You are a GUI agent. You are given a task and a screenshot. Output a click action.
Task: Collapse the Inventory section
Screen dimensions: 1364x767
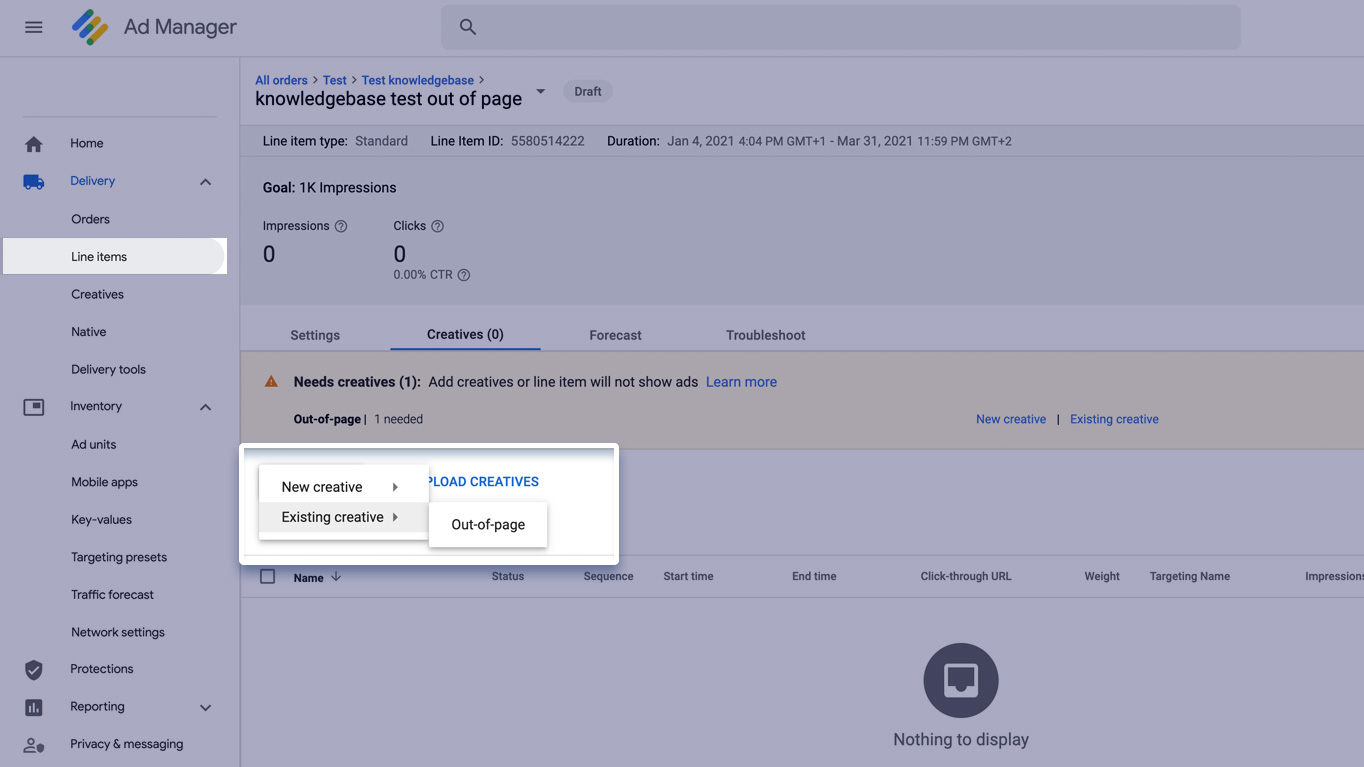(205, 407)
